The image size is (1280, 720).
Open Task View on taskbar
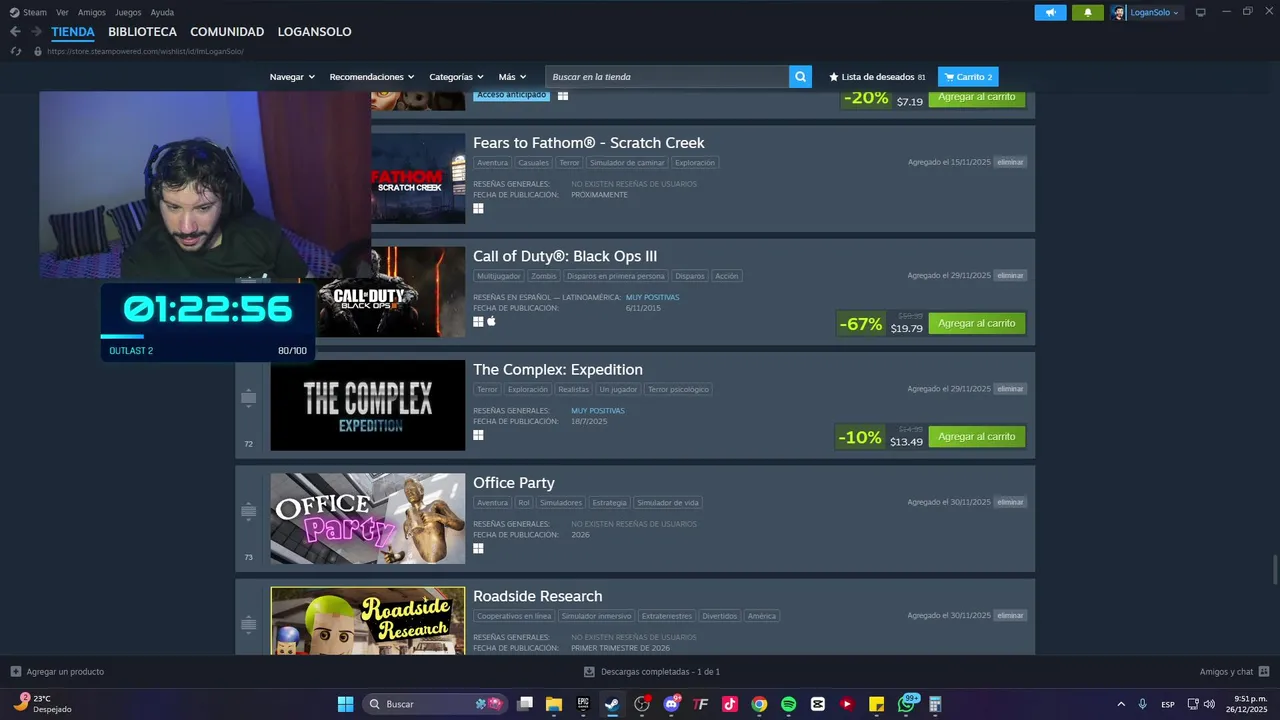tap(525, 704)
